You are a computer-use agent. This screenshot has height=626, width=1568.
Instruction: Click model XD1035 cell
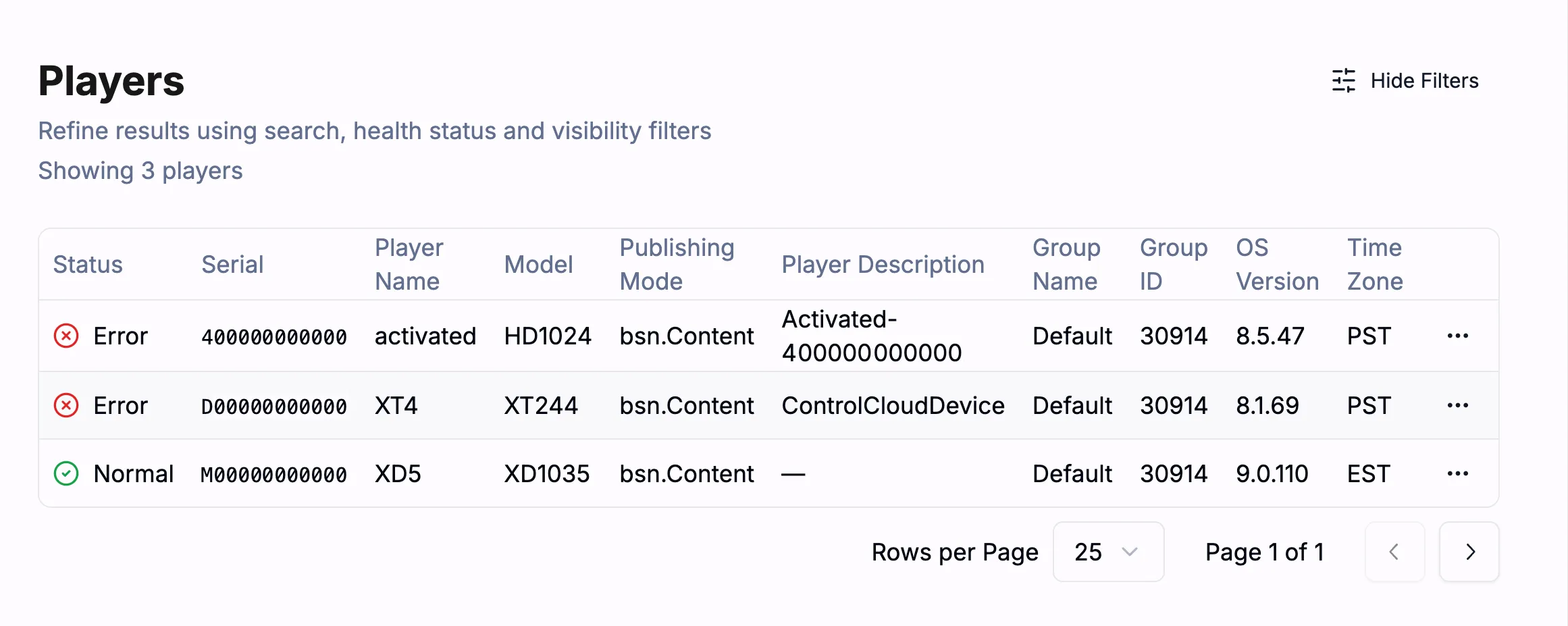coord(547,473)
